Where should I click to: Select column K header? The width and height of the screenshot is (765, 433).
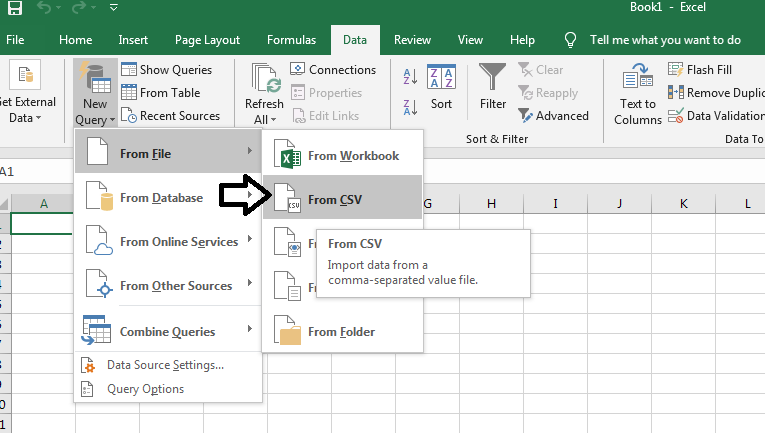tap(683, 203)
